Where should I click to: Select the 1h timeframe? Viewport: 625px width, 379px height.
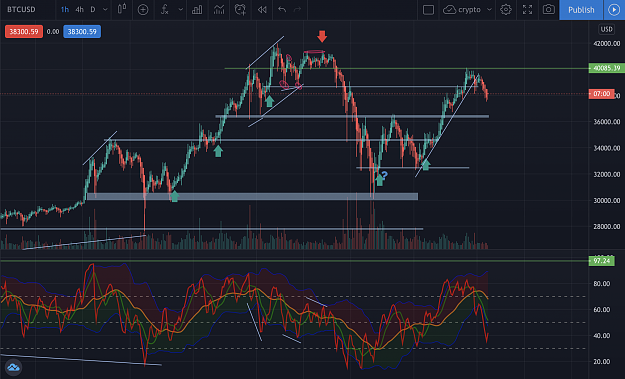(65, 9)
